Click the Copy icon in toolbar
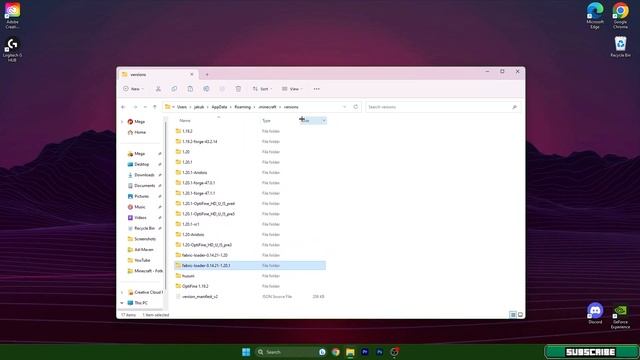The width and height of the screenshot is (640, 360). [174, 89]
